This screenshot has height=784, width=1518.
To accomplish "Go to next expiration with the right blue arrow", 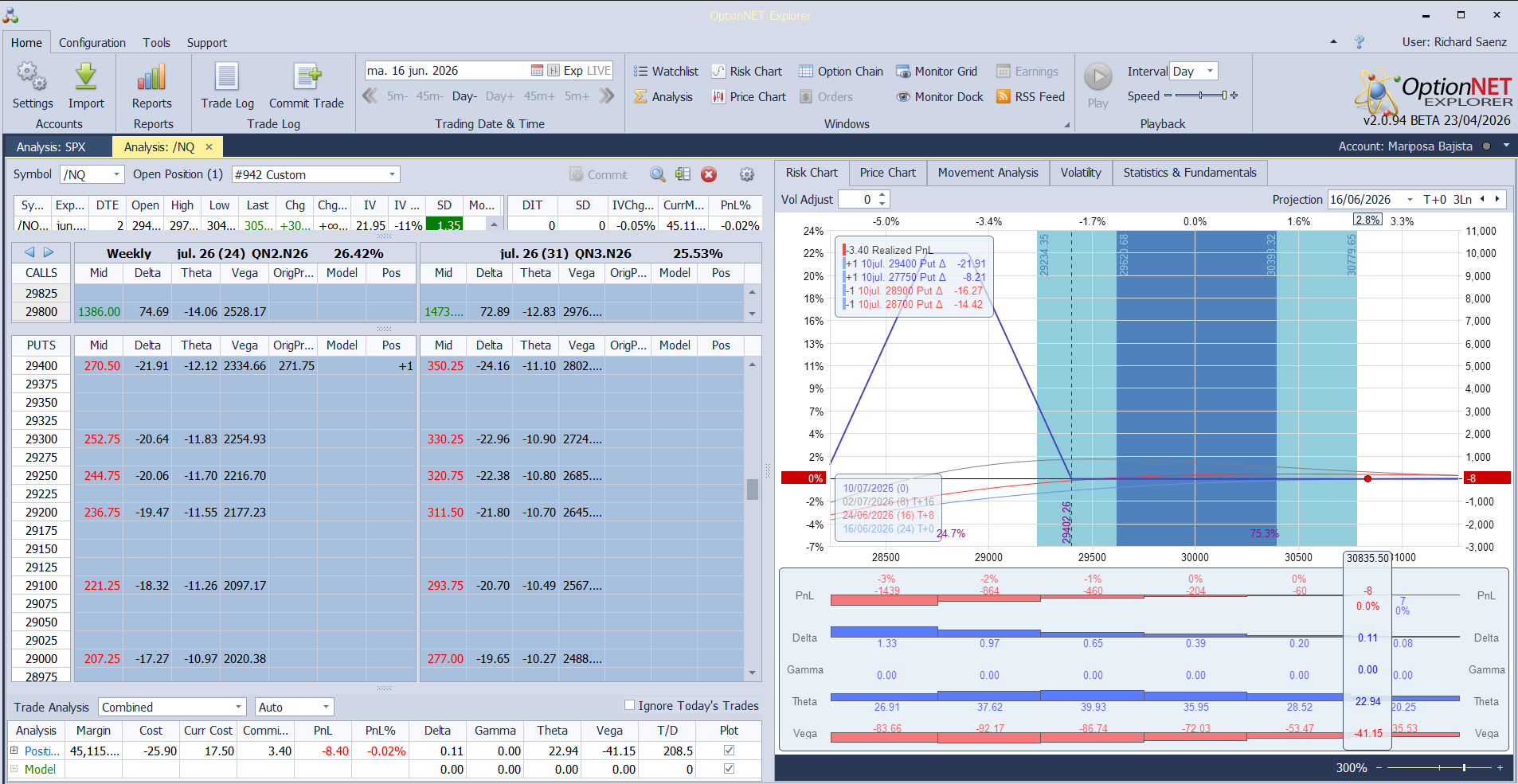I will [x=49, y=252].
